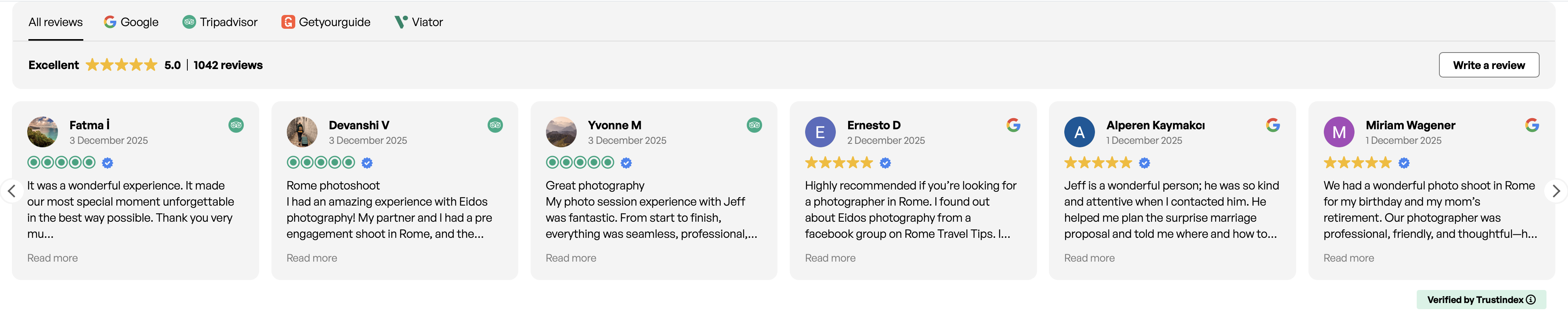Advance the carousel with the right arrow

click(x=1556, y=190)
